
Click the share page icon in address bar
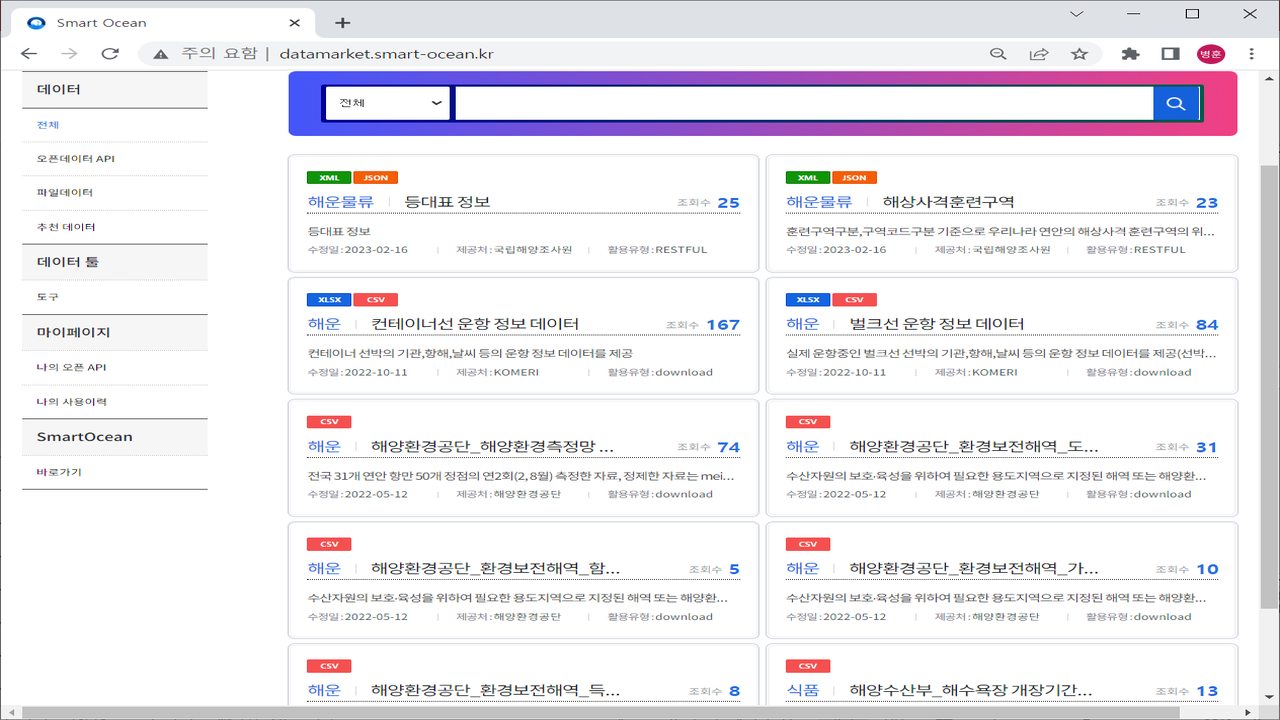coord(1039,54)
